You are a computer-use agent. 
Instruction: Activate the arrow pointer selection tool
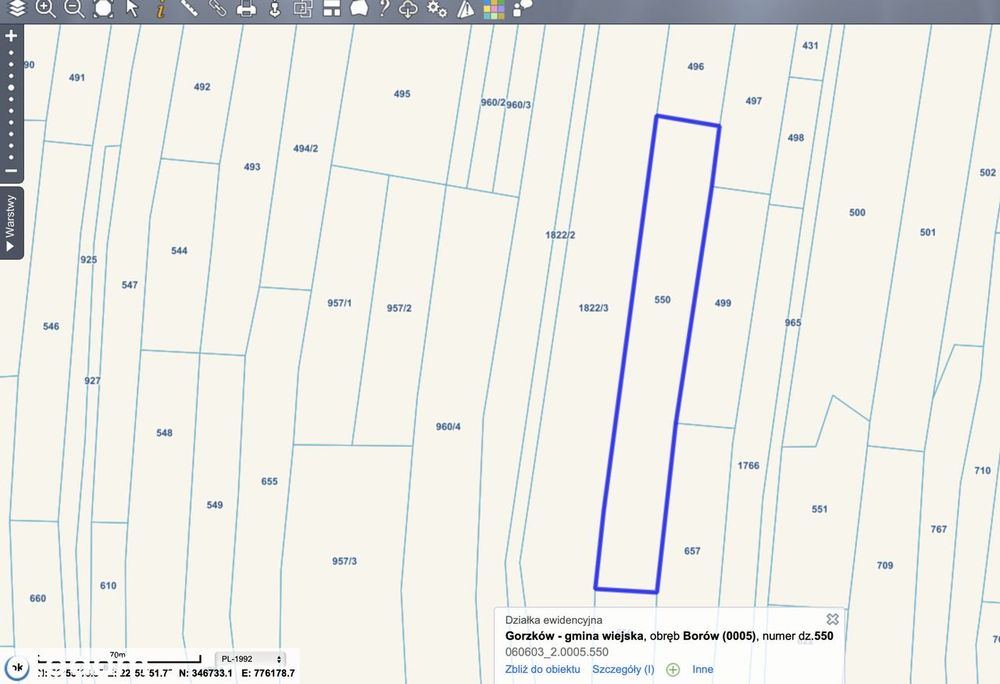(132, 8)
